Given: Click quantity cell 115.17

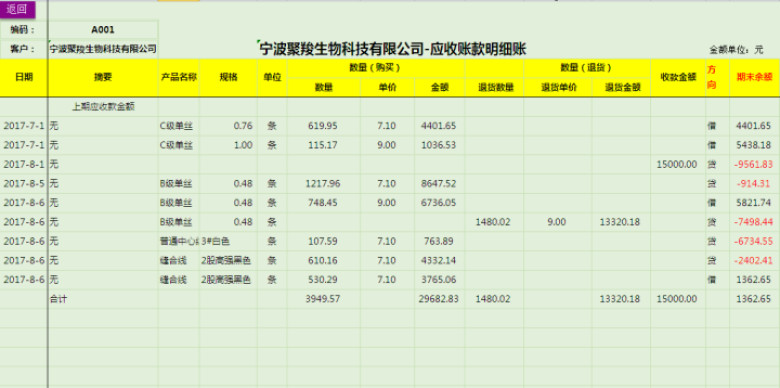Looking at the screenshot, I should (x=323, y=145).
